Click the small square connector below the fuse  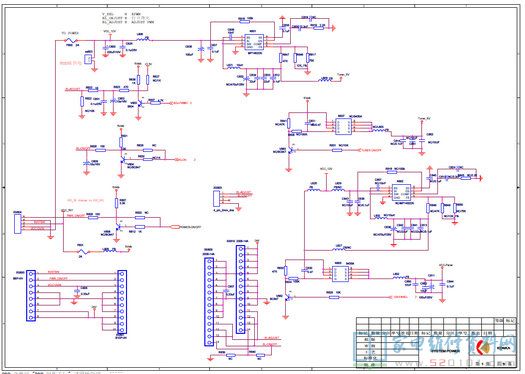click(88, 59)
